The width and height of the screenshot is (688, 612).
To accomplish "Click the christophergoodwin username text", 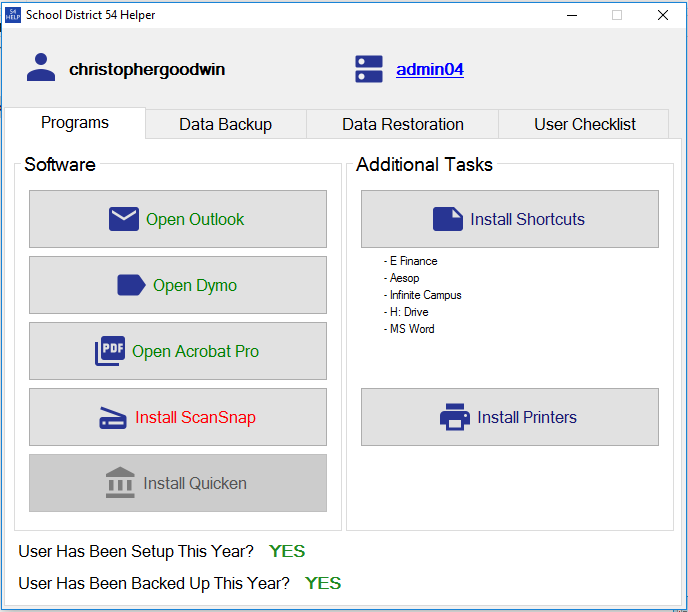I will coord(147,70).
